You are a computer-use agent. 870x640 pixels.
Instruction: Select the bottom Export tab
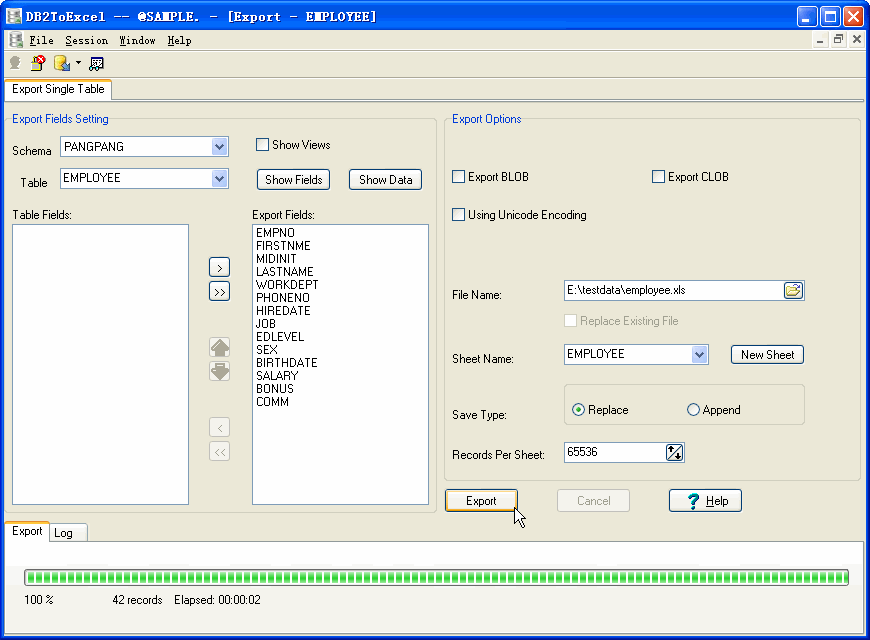pyautogui.click(x=27, y=531)
